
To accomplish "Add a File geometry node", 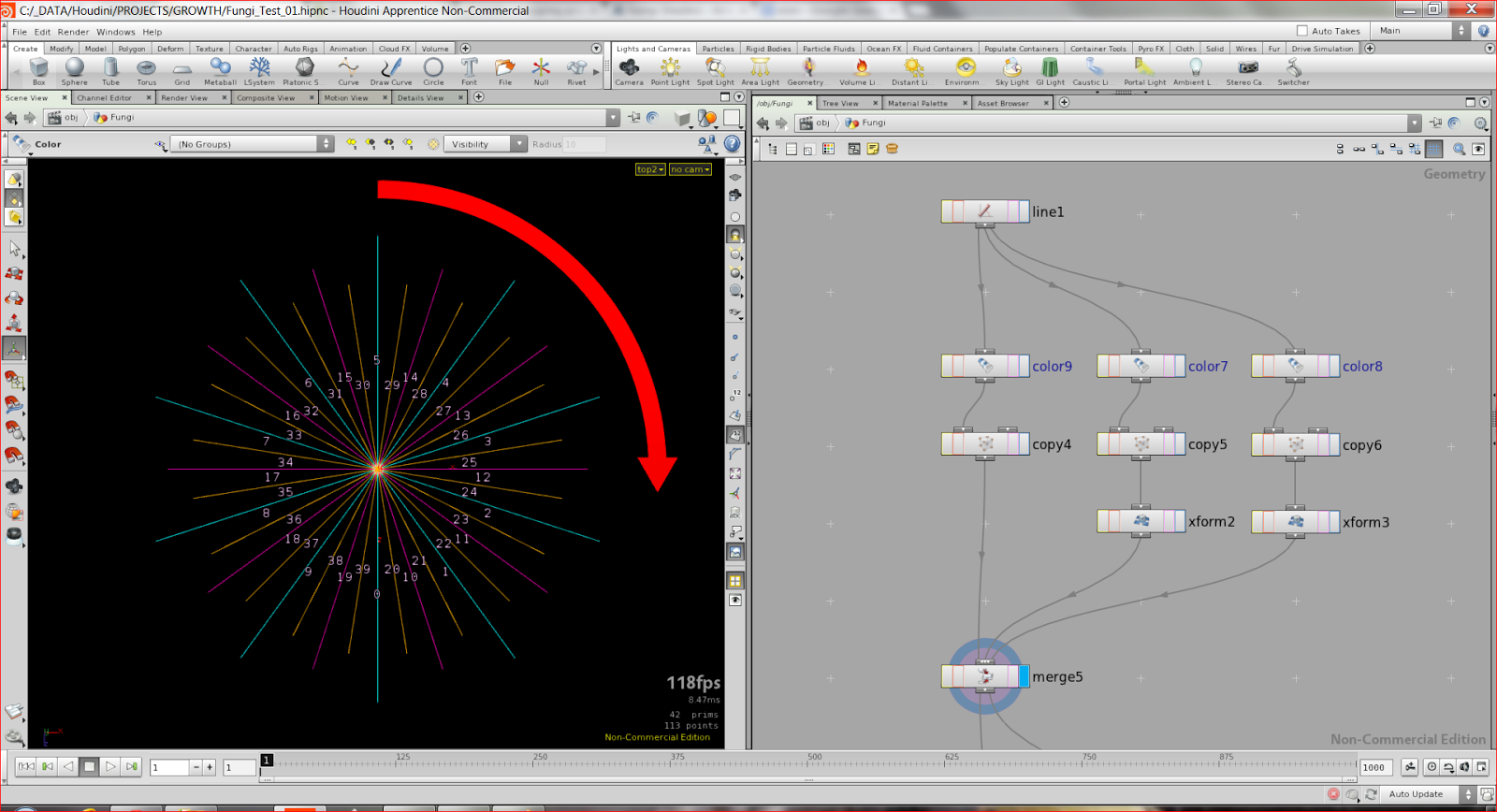I will click(x=505, y=71).
